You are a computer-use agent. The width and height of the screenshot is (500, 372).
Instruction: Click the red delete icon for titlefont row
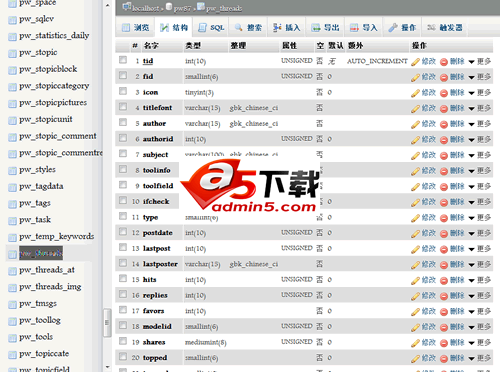pos(444,109)
